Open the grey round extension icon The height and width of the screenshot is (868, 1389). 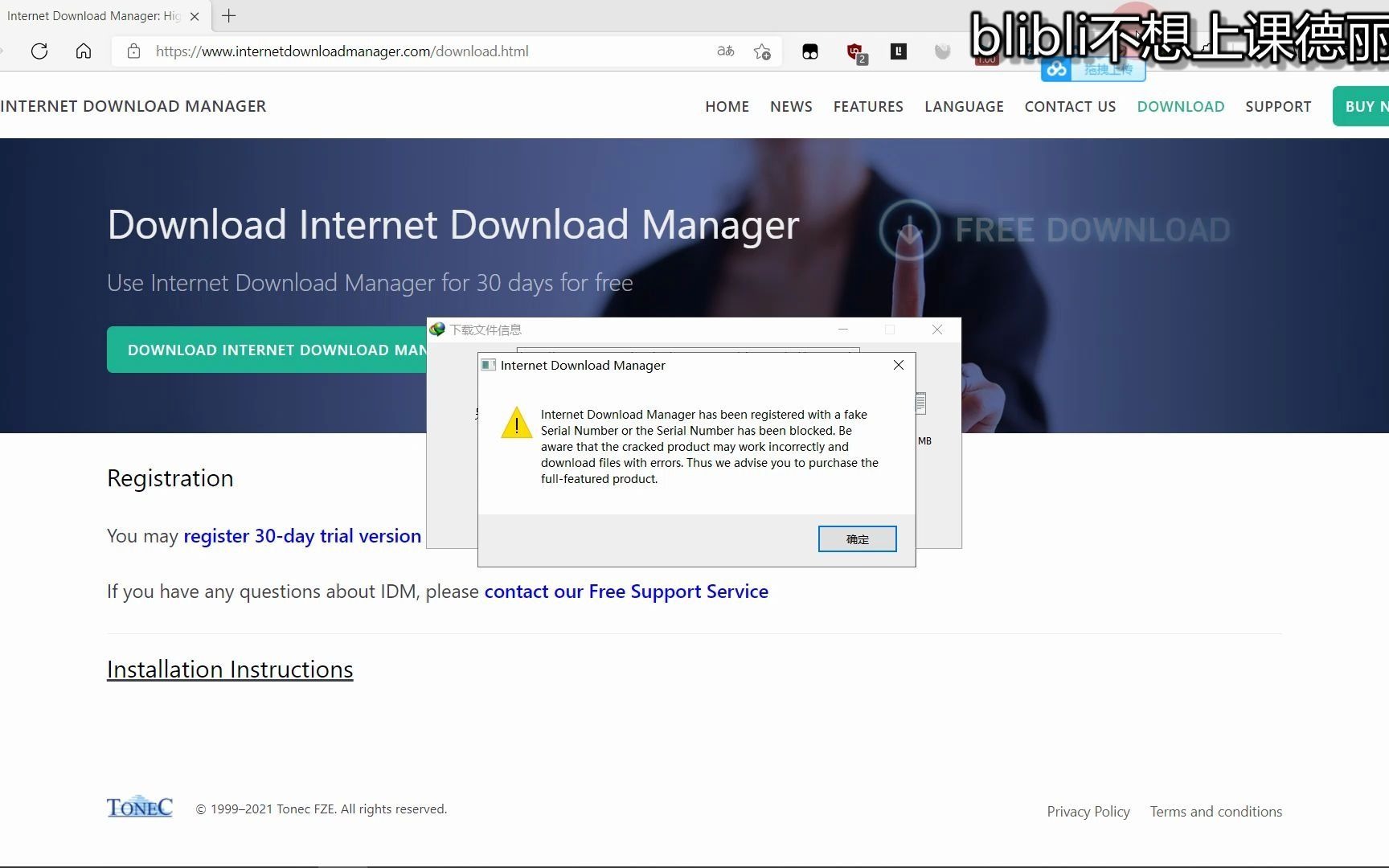coord(942,51)
